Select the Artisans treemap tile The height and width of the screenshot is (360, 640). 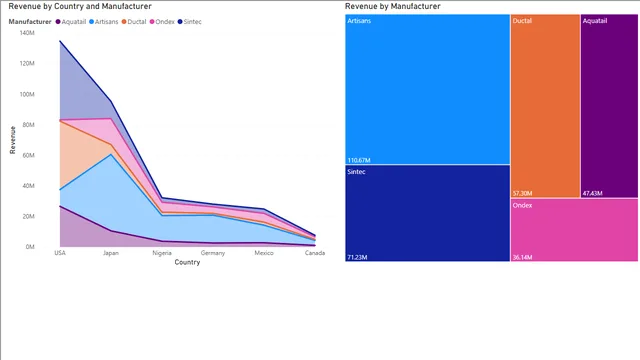click(427, 89)
